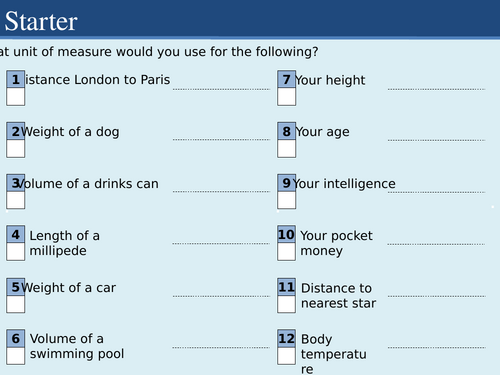Screen dimensions: 500x375
Task: Click the number 10 badge for pocket money
Action: (286, 234)
